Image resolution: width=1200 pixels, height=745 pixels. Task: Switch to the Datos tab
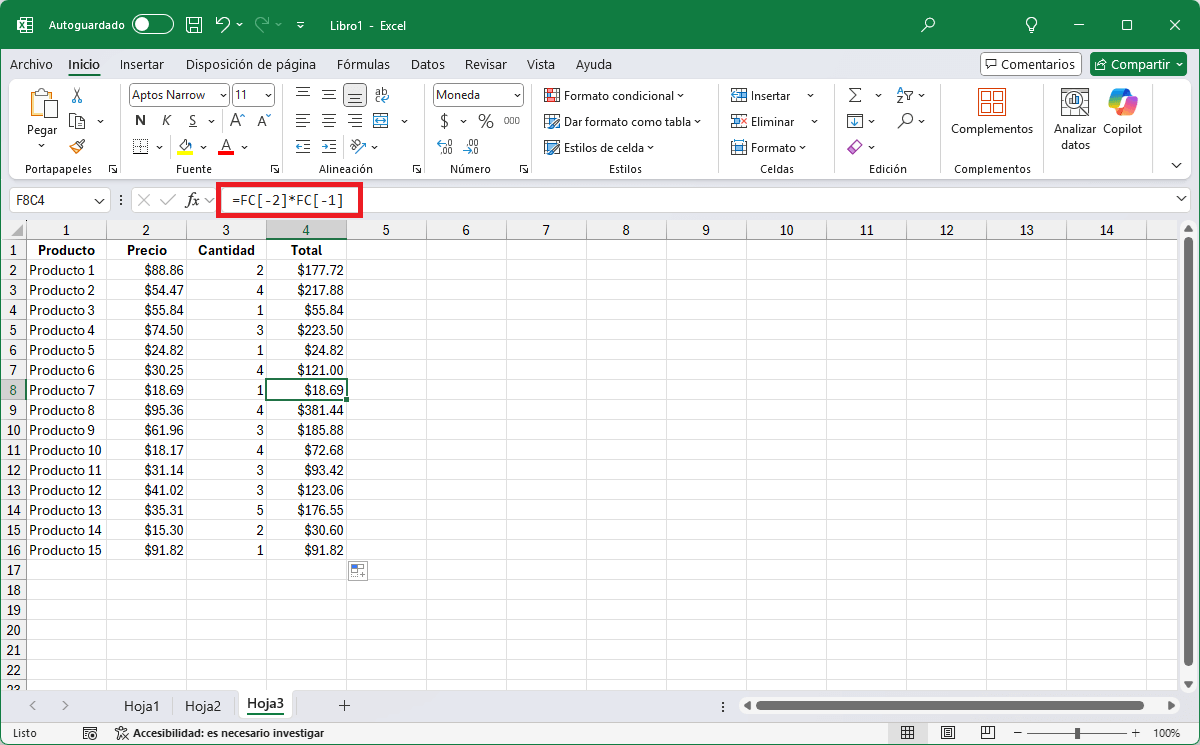pos(428,64)
